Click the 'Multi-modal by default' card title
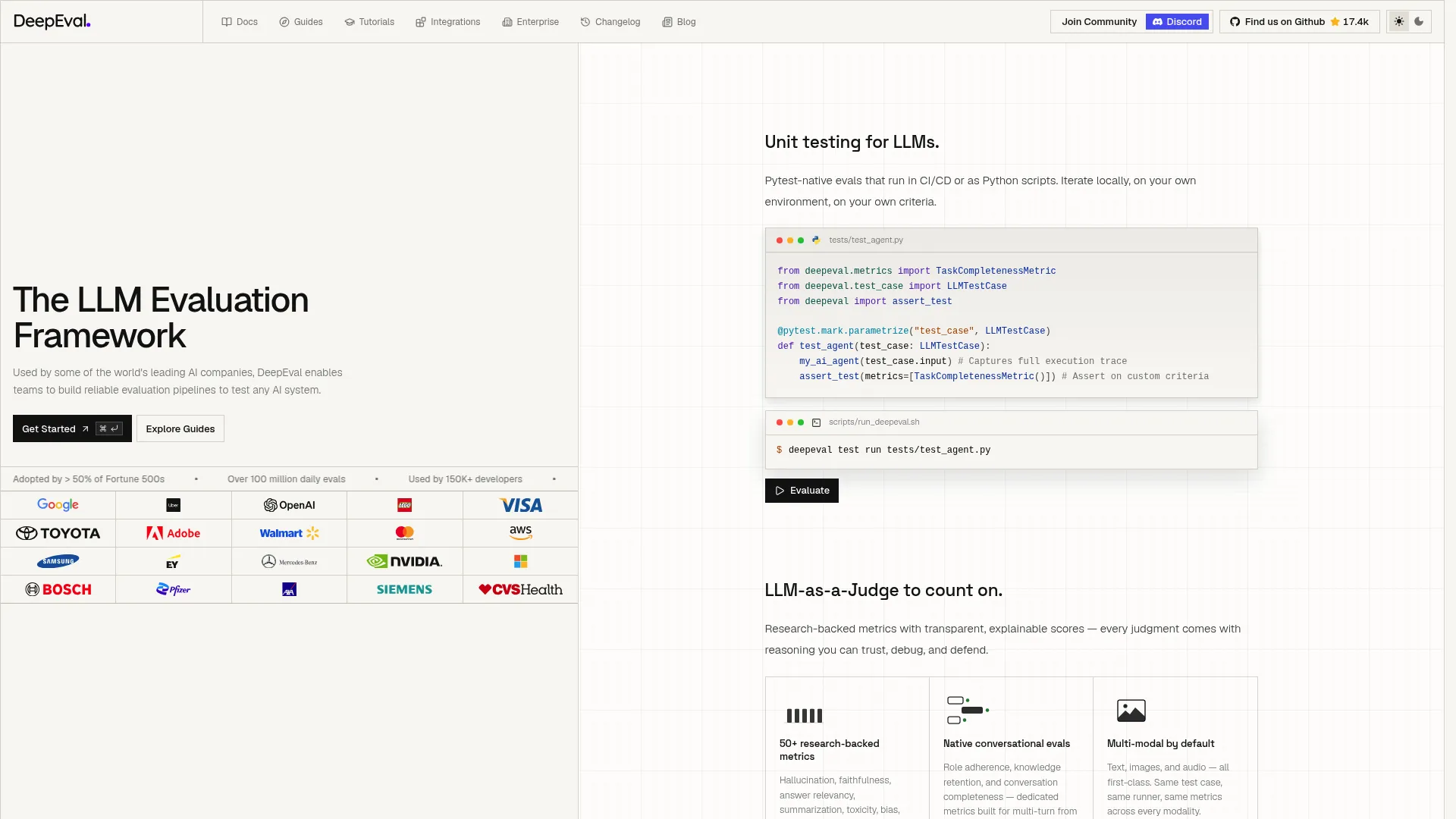This screenshot has width=1456, height=819. (1160, 744)
